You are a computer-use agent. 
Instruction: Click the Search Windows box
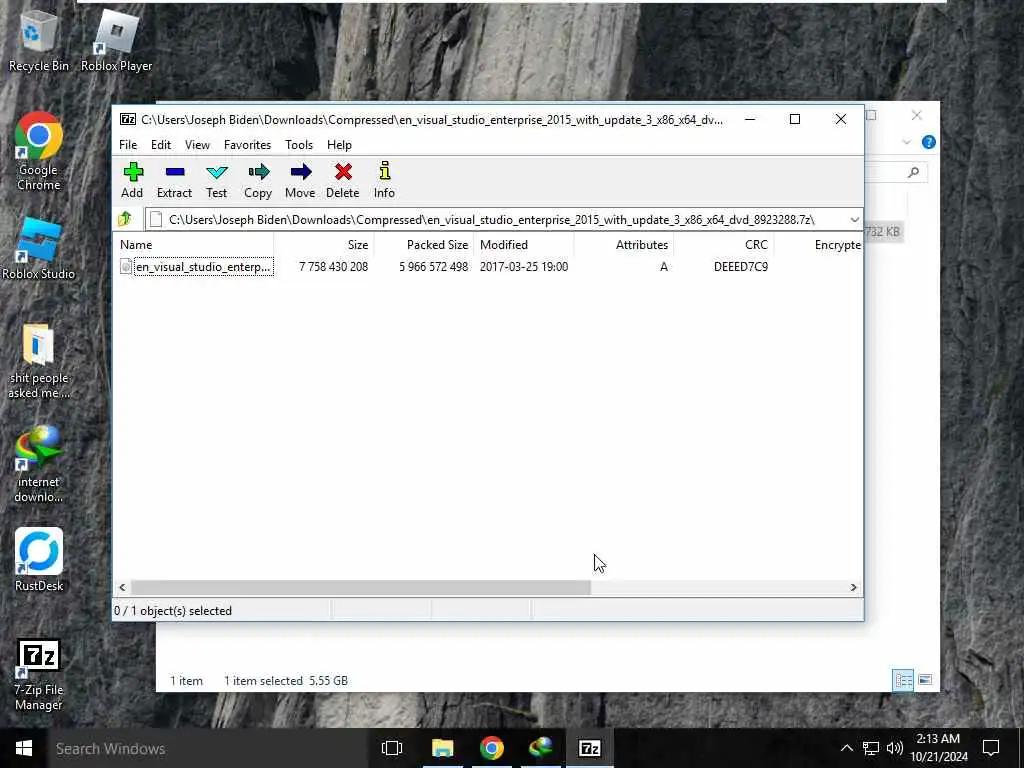coord(208,748)
